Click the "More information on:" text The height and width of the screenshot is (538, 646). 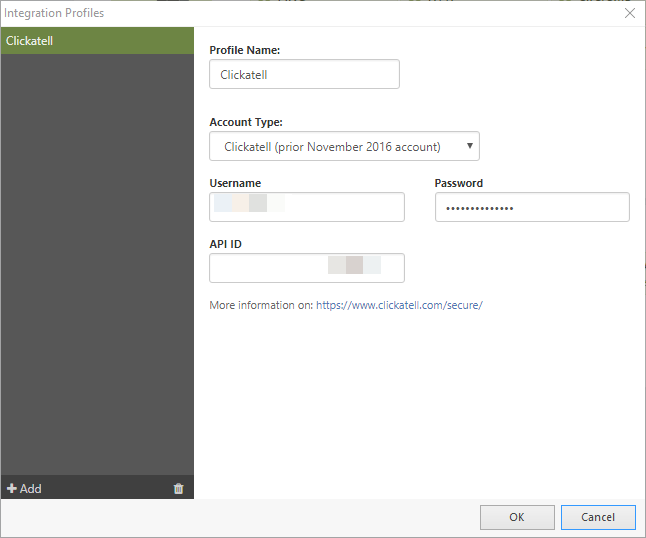coord(261,305)
